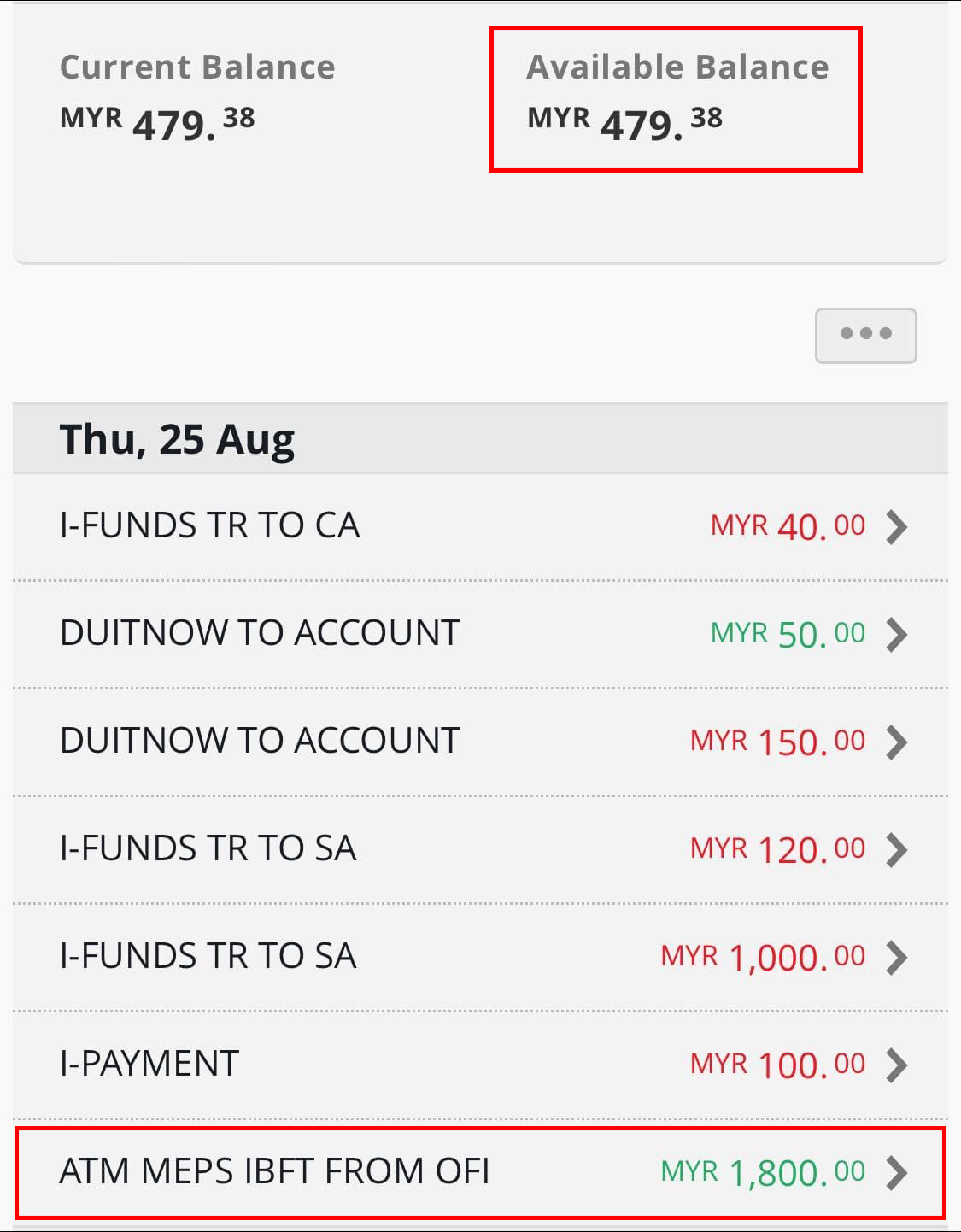This screenshot has width=961, height=1232.
Task: Click the green MYR 1,800.00 amount
Action: click(x=763, y=1172)
